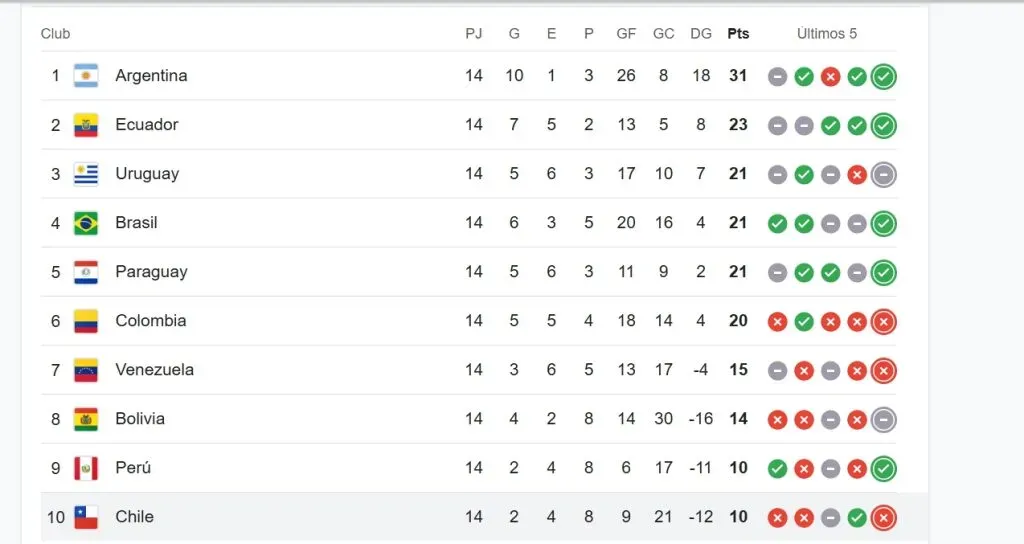Click the Venezuela flag icon
The width and height of the screenshot is (1024, 544).
point(86,370)
